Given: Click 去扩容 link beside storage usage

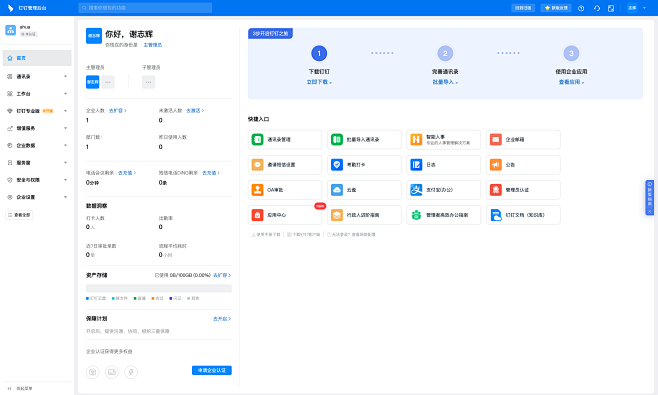Looking at the screenshot, I should coord(222,275).
